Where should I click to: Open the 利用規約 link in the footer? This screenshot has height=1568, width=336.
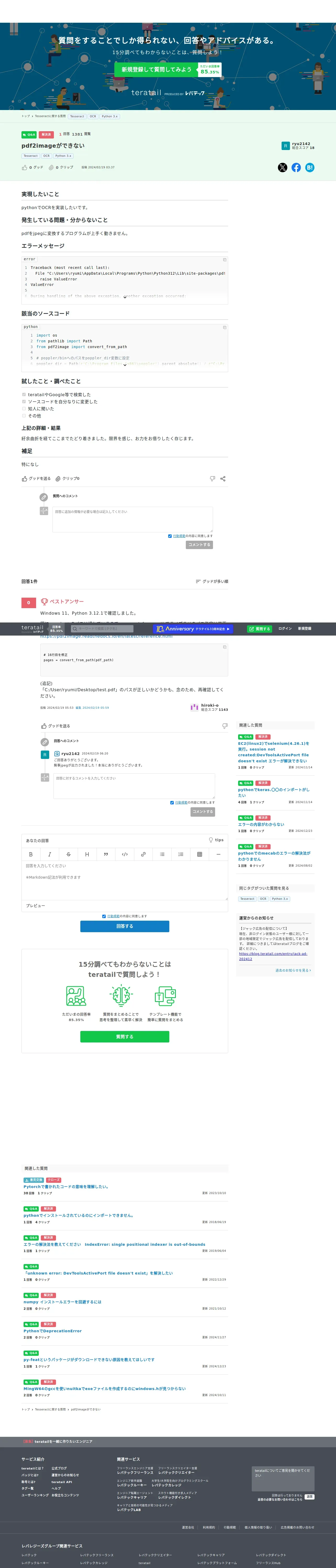pyautogui.click(x=209, y=1527)
